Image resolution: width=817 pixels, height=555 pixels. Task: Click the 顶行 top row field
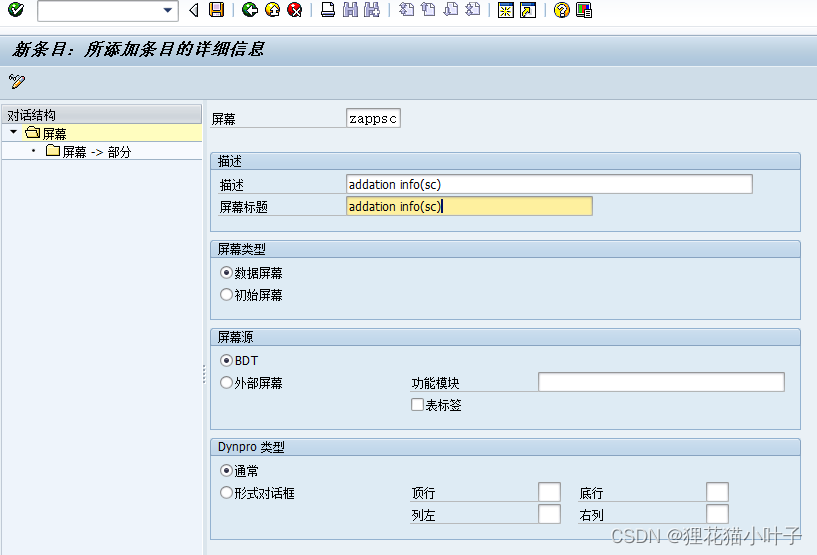coord(549,492)
